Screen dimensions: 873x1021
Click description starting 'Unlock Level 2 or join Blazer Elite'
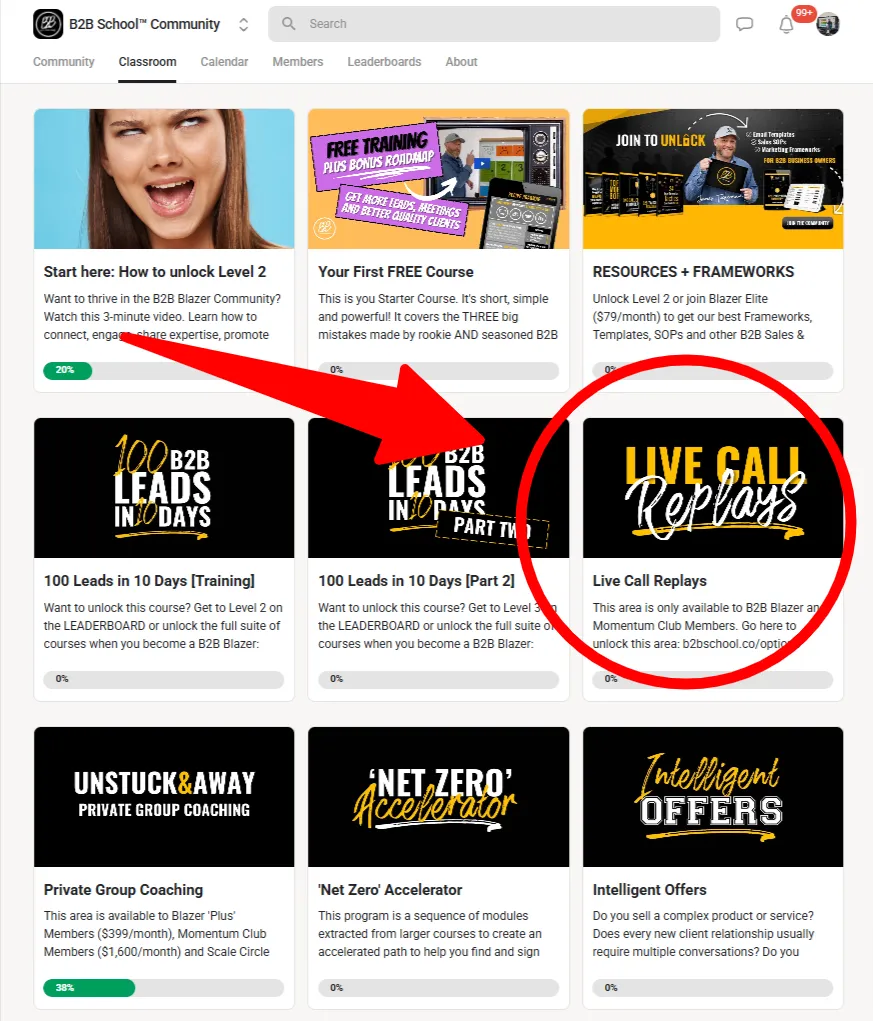(x=703, y=316)
